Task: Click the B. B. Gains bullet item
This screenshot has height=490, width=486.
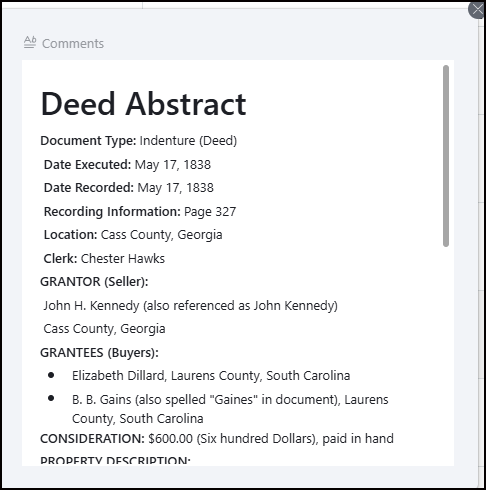Action: (230, 409)
